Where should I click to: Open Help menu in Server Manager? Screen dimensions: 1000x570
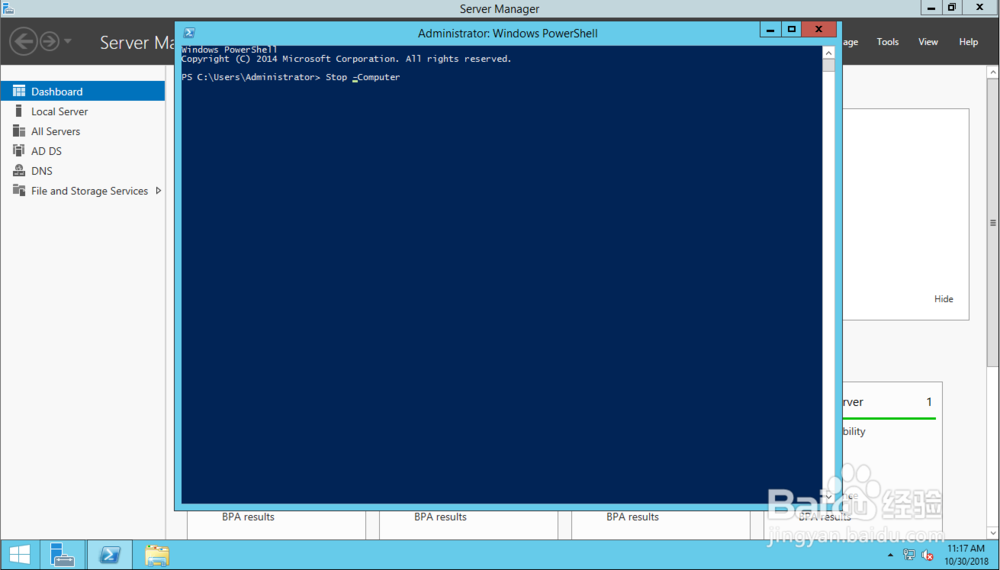point(968,42)
